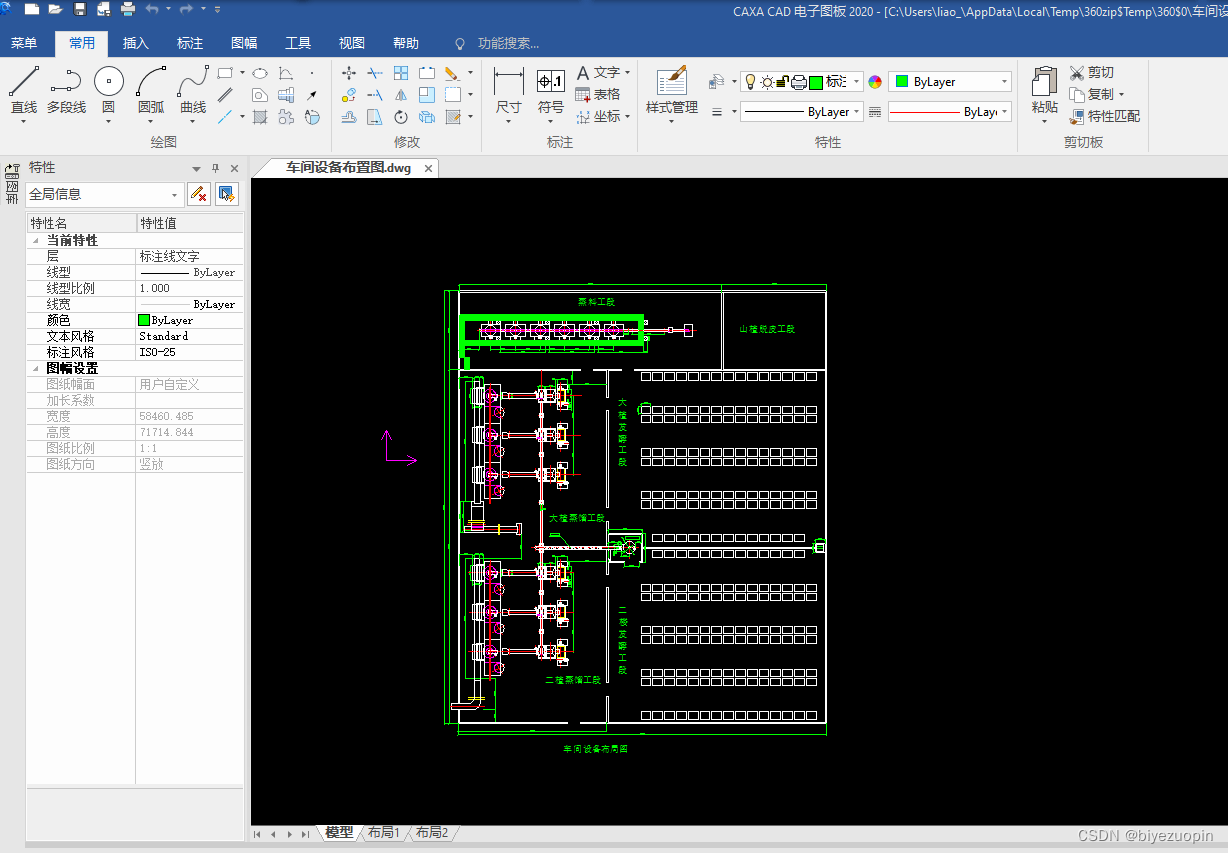Viewport: 1228px width, 853px height.
Task: Click the 图库 side panel tab
Action: click(x=12, y=183)
